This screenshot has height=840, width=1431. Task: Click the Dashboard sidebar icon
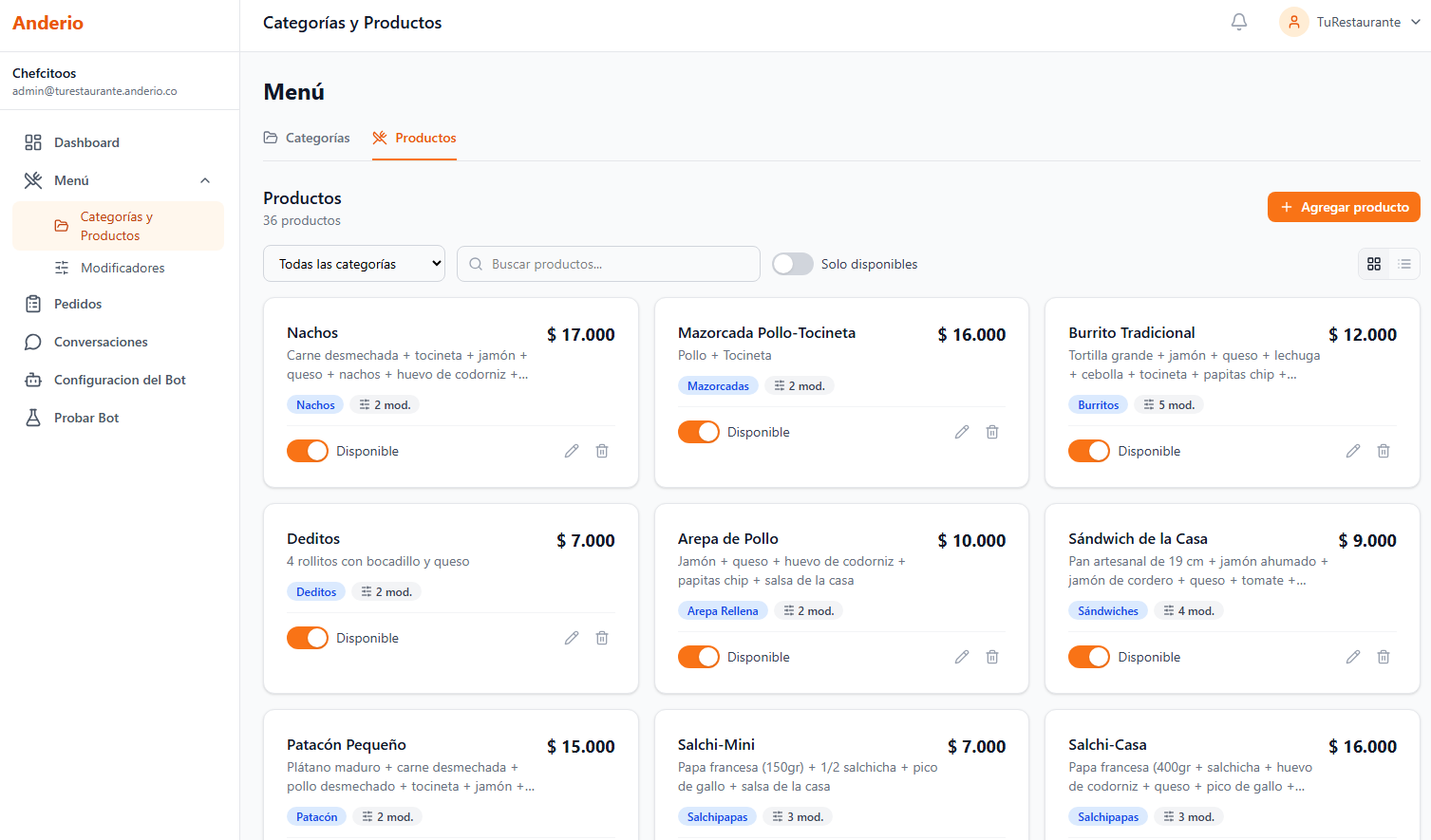(x=33, y=142)
